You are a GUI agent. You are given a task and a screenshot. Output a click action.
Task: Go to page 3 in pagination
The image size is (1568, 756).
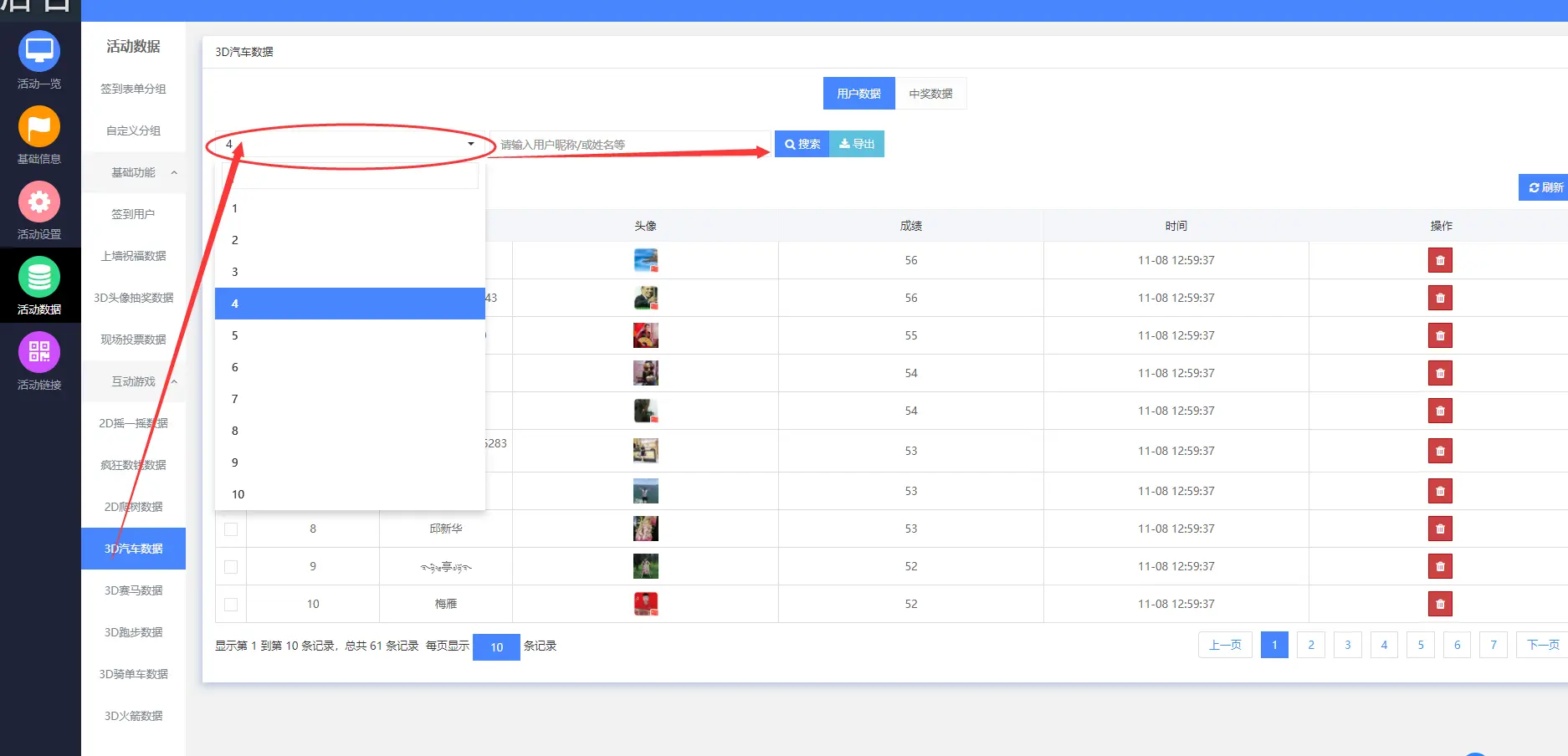1347,645
